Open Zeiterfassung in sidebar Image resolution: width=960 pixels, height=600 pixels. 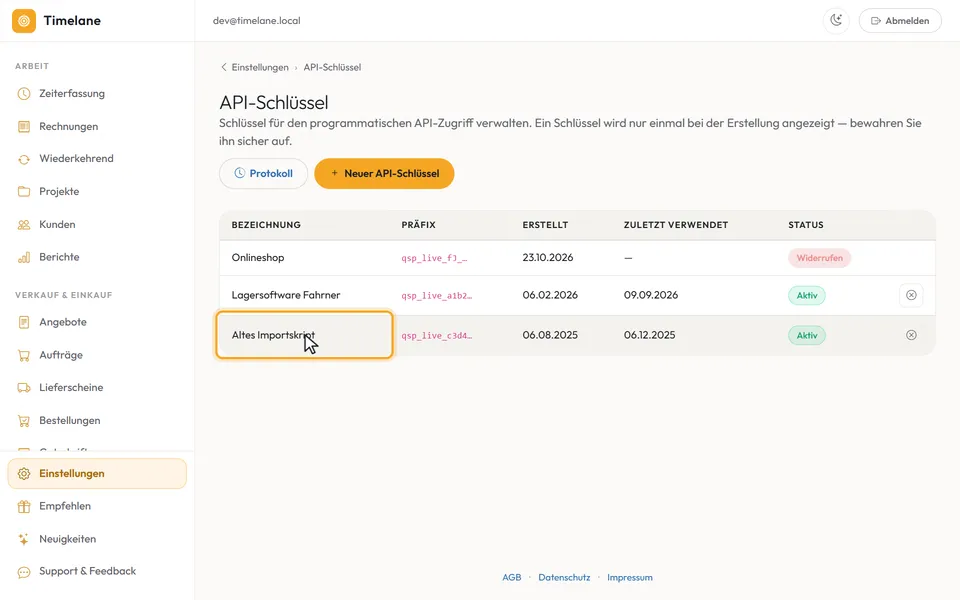97,94
